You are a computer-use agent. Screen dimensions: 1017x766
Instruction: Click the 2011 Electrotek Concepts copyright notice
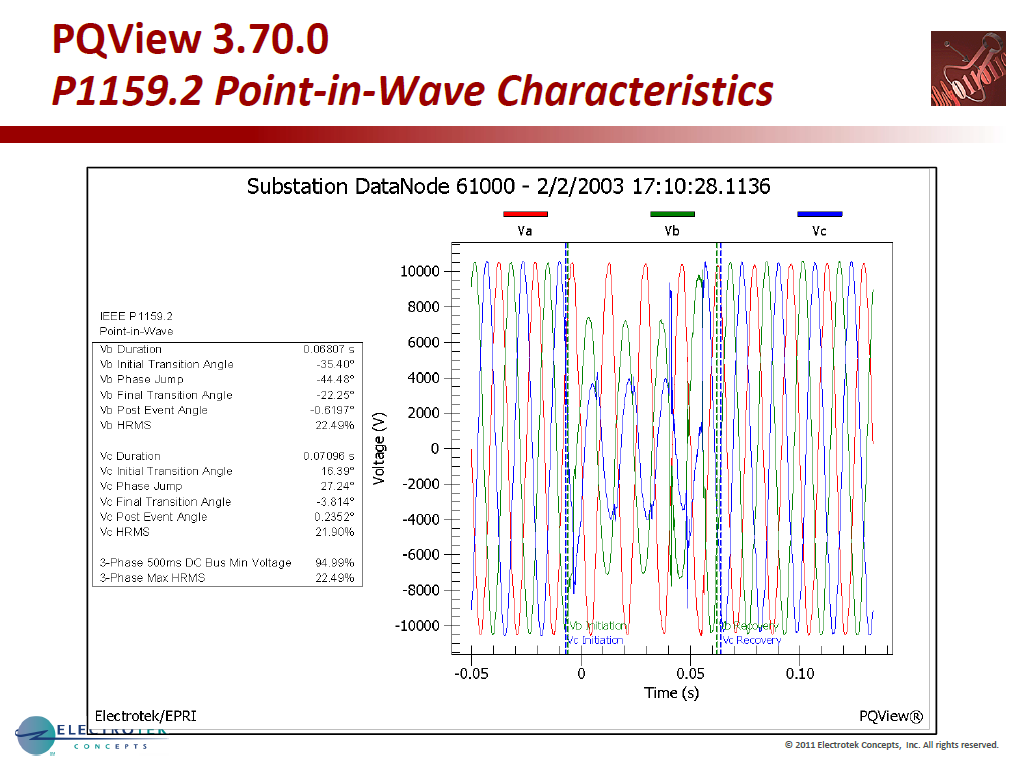pyautogui.click(x=890, y=745)
